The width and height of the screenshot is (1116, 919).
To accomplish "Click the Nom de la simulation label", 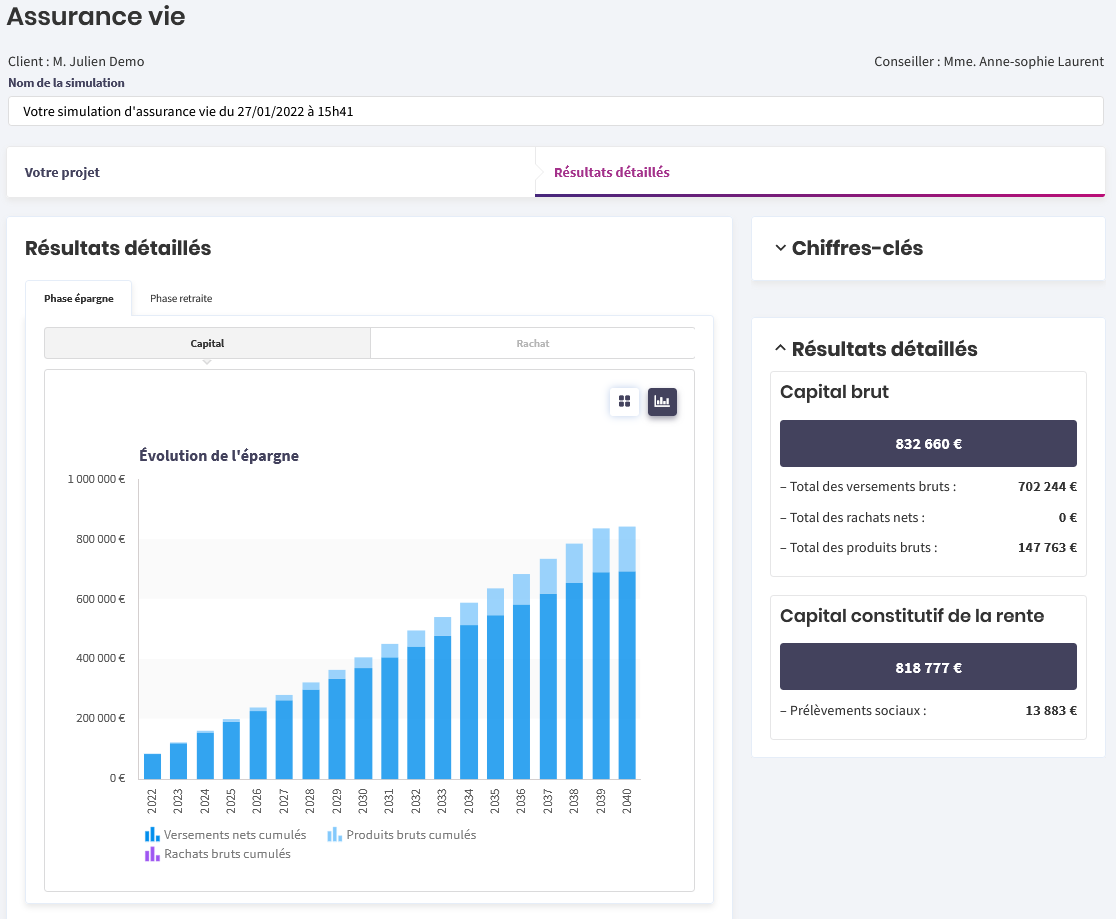I will [66, 83].
